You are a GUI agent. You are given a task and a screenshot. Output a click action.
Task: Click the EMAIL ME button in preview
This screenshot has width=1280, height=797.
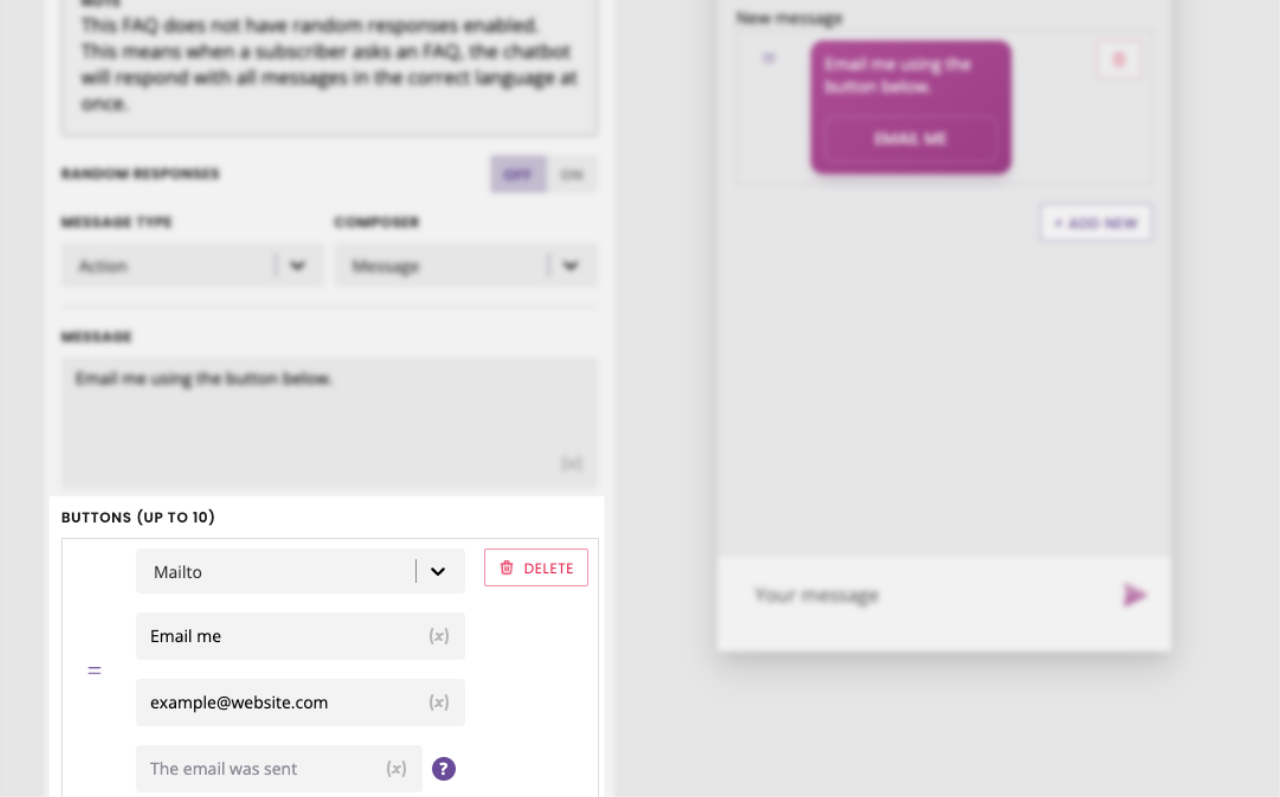click(x=911, y=139)
